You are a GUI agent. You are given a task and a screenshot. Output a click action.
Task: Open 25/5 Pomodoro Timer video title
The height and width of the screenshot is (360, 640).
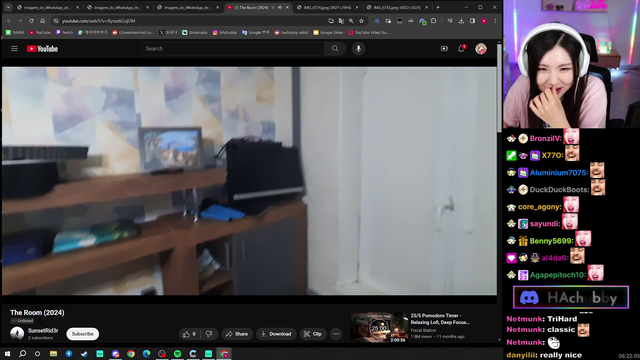(440, 319)
